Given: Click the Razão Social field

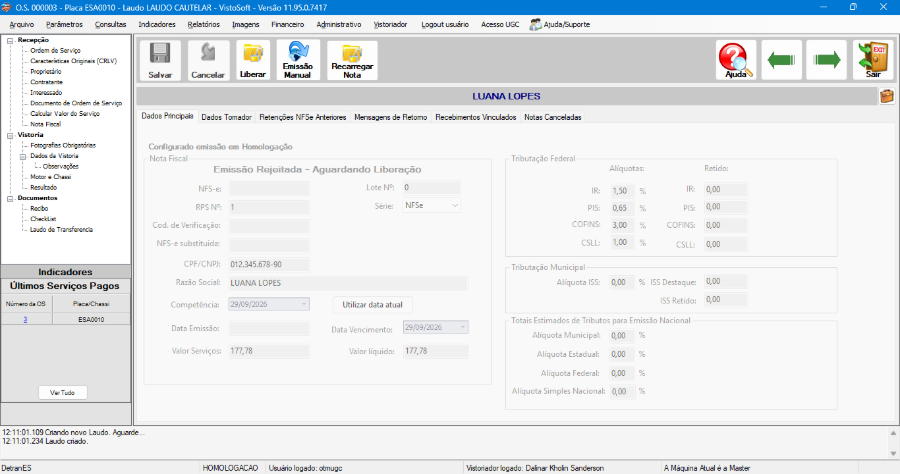Looking at the screenshot, I should (348, 283).
